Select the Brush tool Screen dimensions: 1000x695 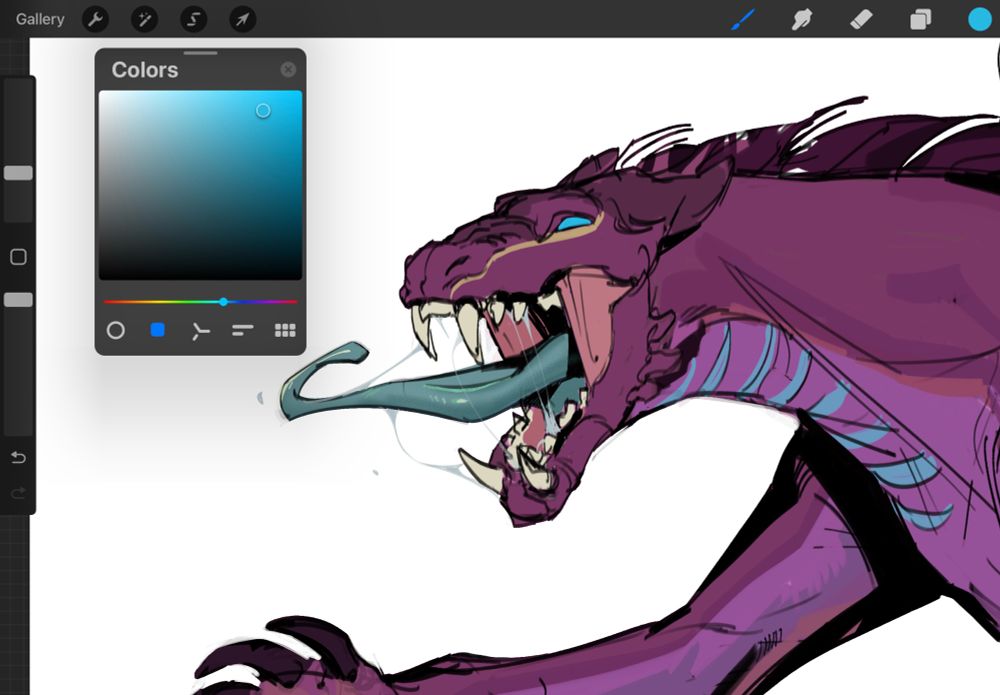point(743,19)
